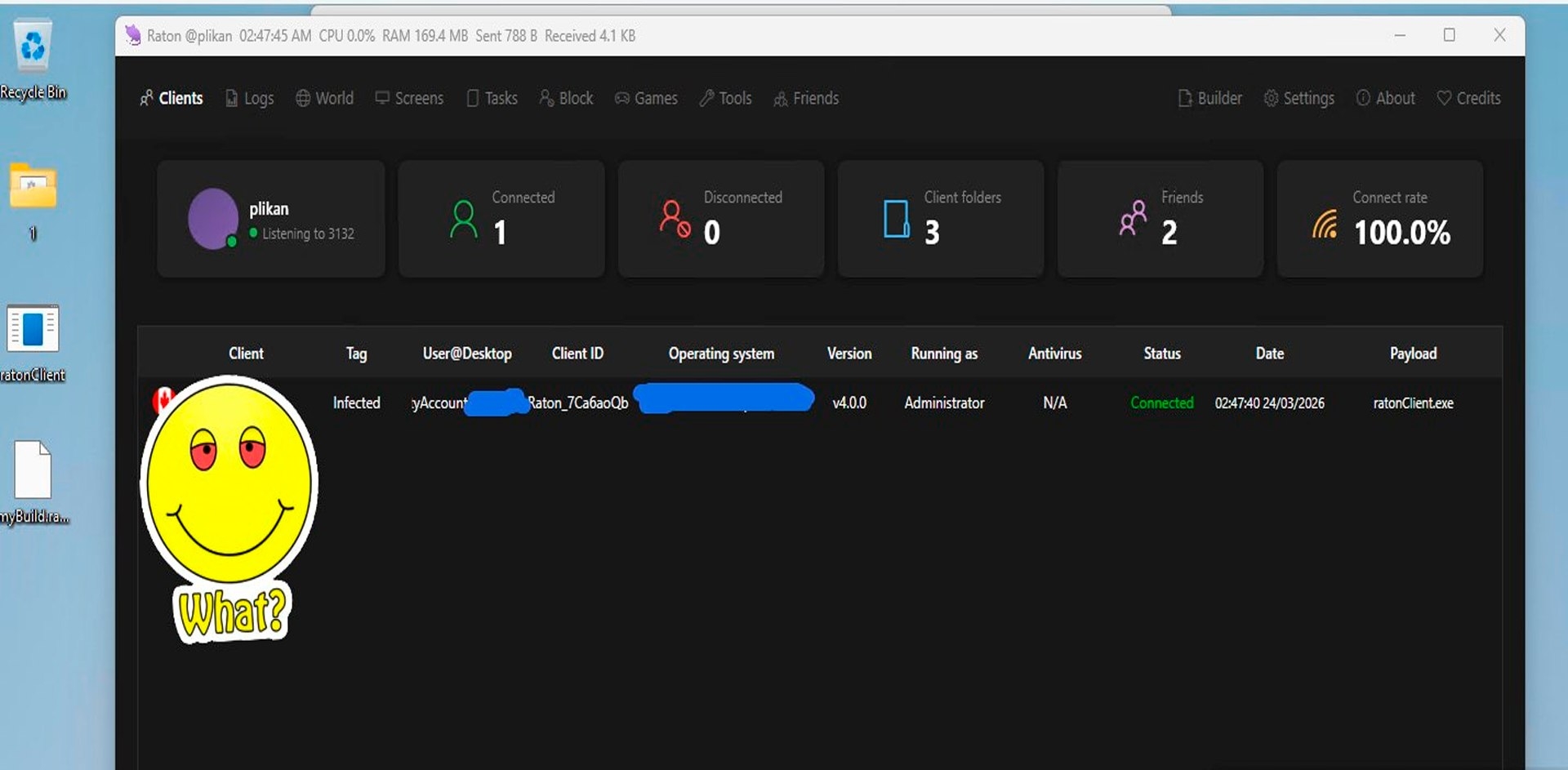Click the Status column header

tap(1161, 354)
